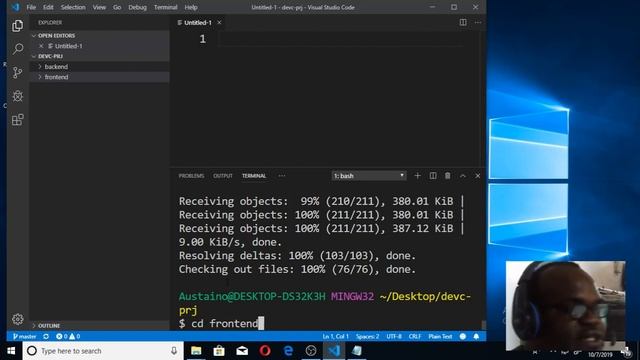Open Microsoft Store from taskbar

[x=219, y=351]
